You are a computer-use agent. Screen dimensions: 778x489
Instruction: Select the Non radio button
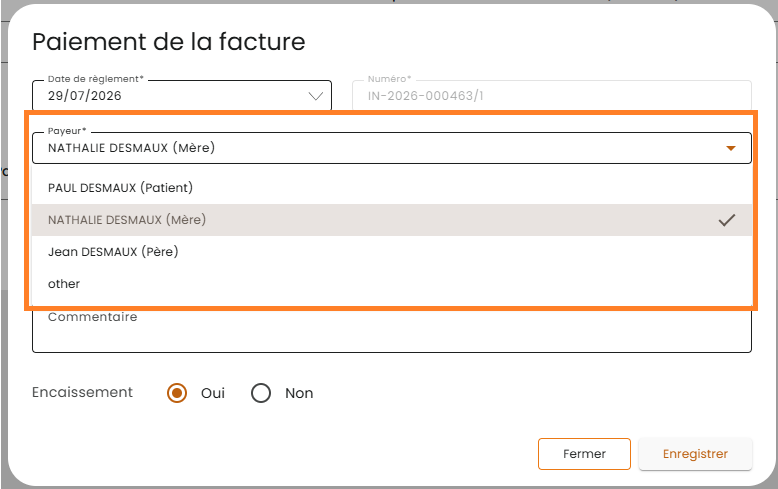[x=260, y=393]
